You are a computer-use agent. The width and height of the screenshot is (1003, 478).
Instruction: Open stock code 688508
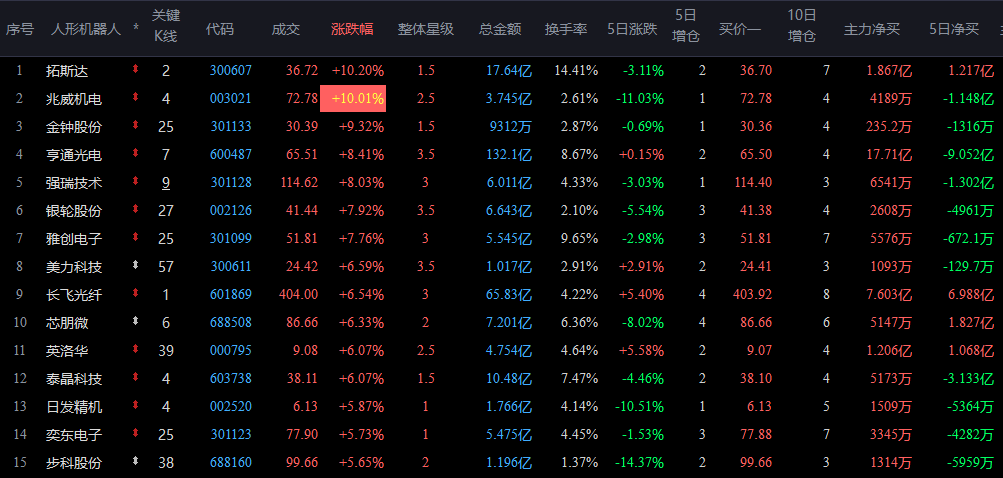(x=231, y=323)
